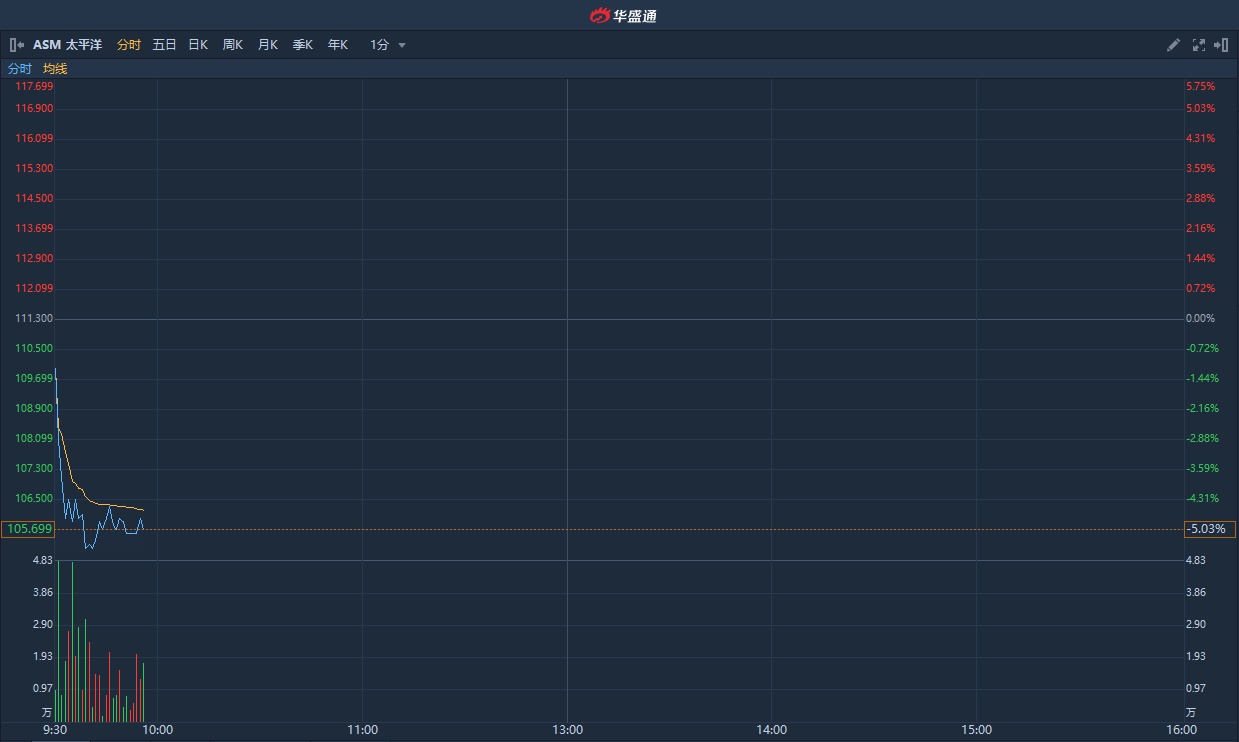1239x742 pixels.
Task: Switch to the 年K chart tab
Action: (338, 45)
